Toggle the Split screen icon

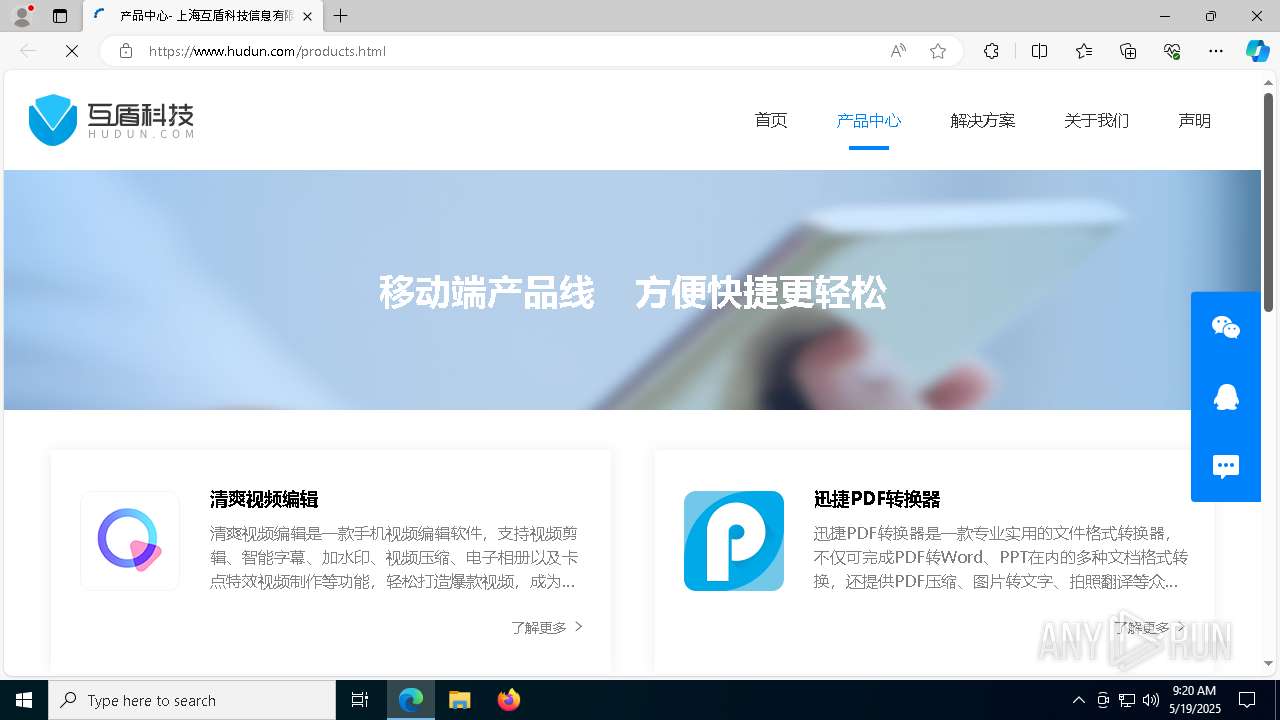coord(1039,51)
